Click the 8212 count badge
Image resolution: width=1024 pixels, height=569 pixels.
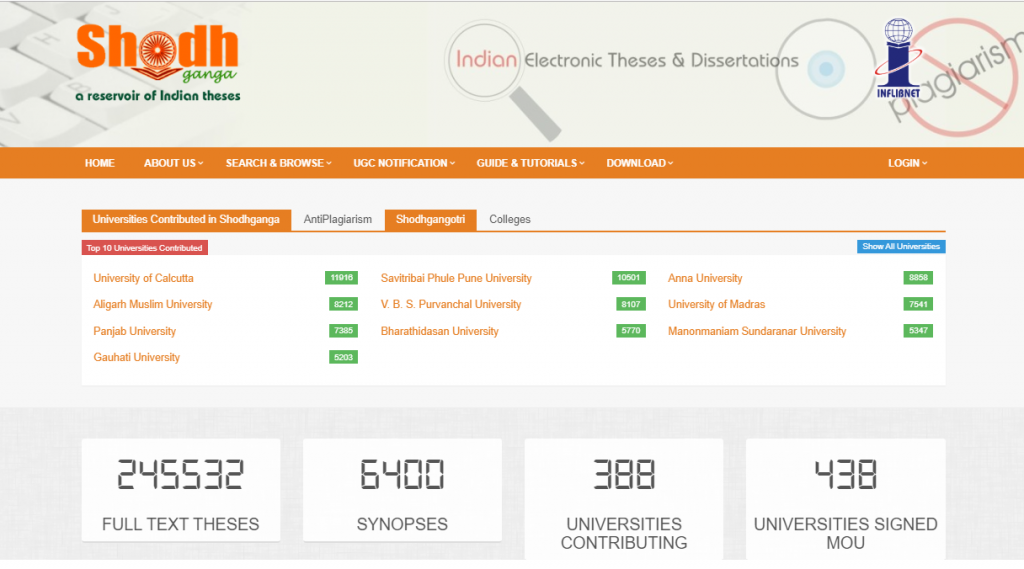point(344,304)
